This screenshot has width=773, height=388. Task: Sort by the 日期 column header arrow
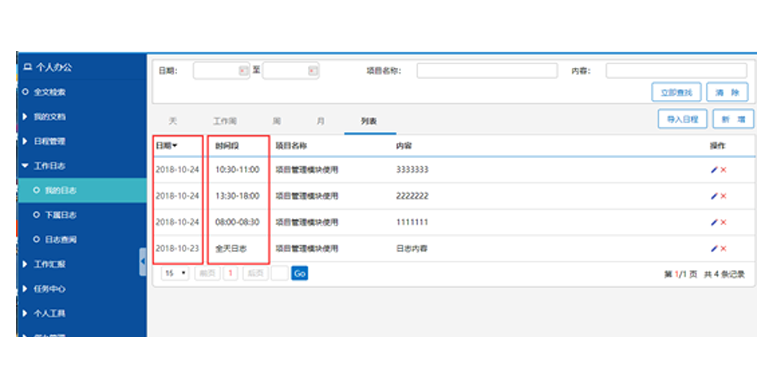[x=175, y=146]
